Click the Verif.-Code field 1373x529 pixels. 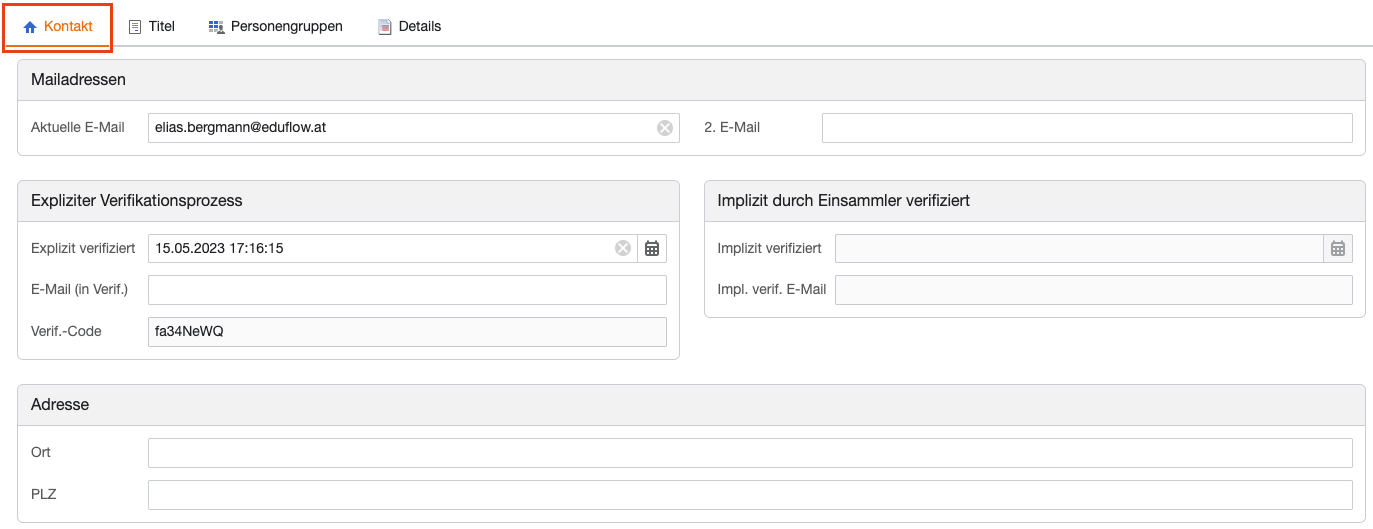pyautogui.click(x=407, y=332)
